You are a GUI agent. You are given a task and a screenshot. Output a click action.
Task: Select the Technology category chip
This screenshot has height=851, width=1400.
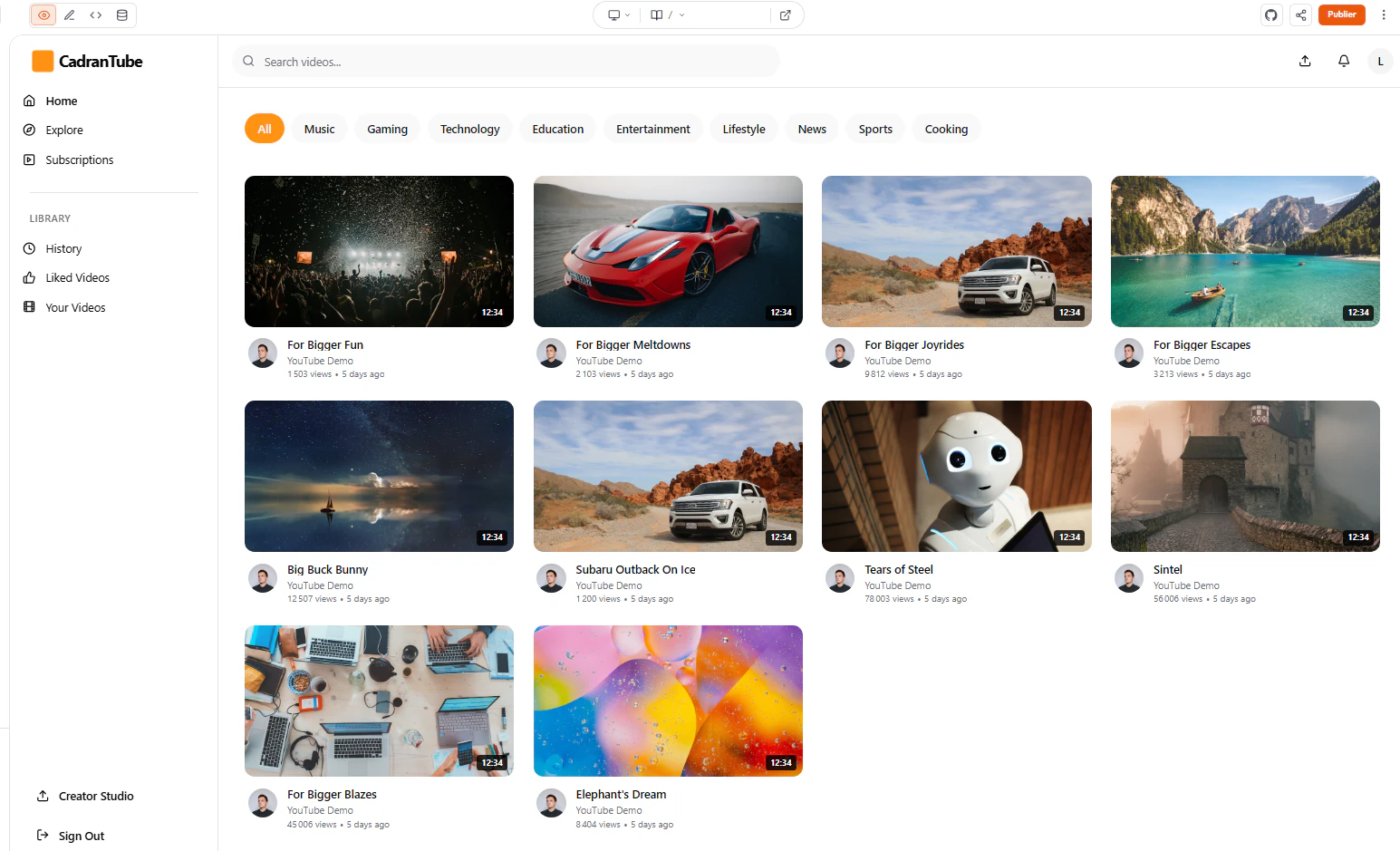pyautogui.click(x=470, y=129)
